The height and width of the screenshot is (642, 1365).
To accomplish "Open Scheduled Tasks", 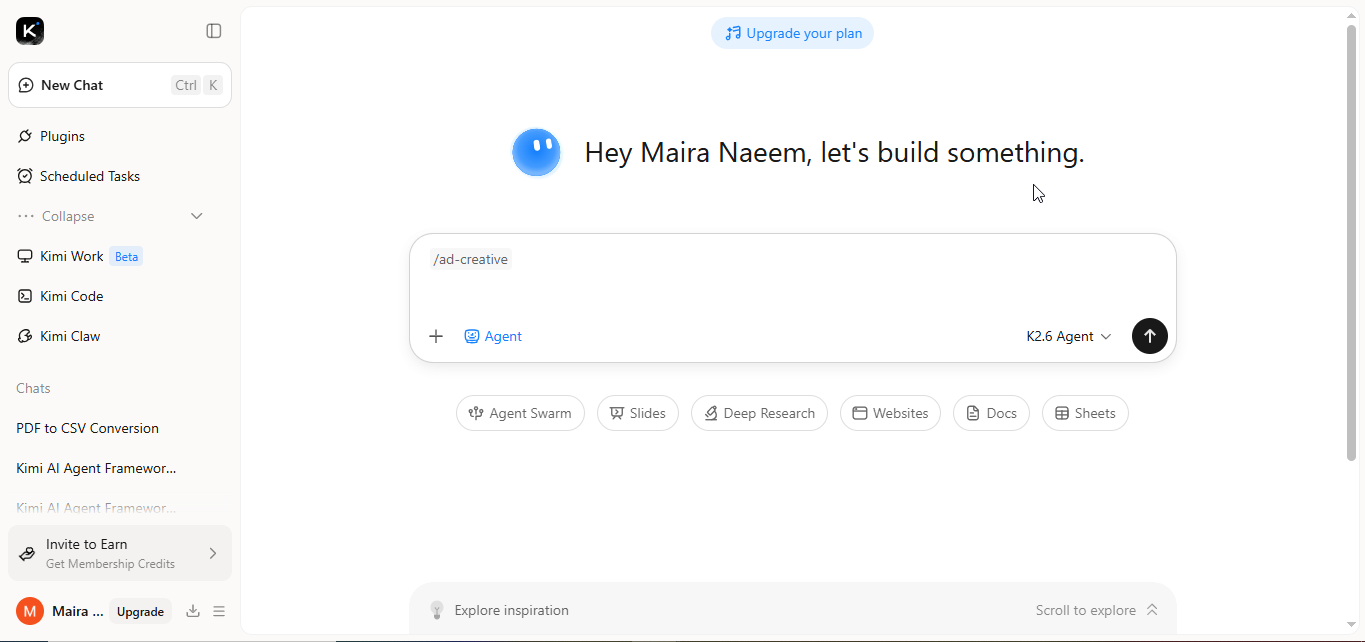I will [120, 176].
